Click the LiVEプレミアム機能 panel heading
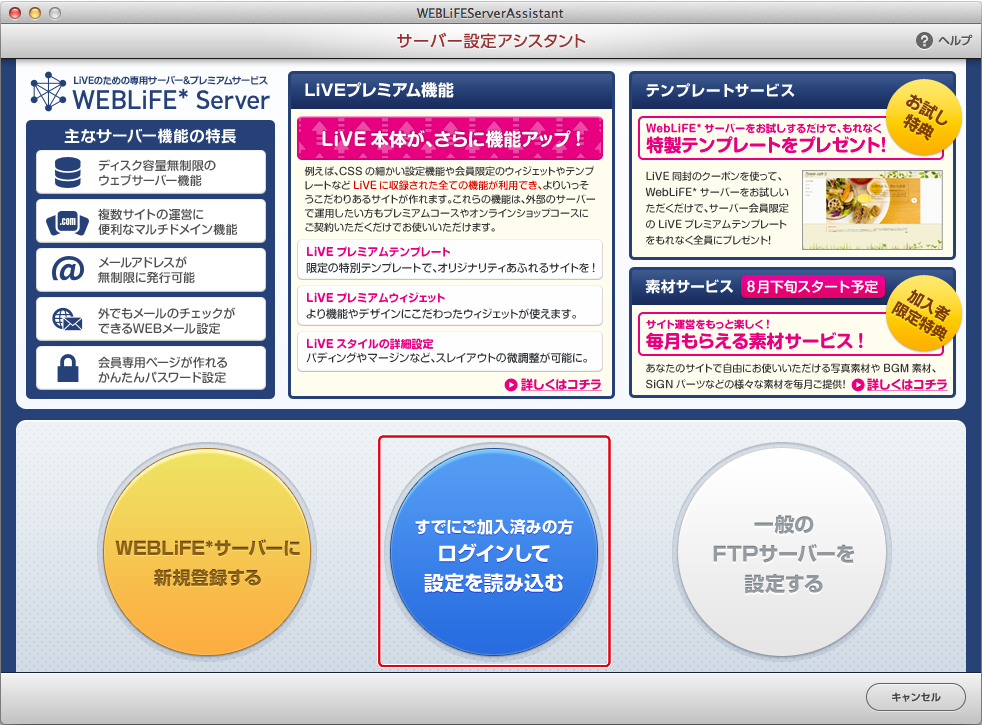 click(379, 90)
